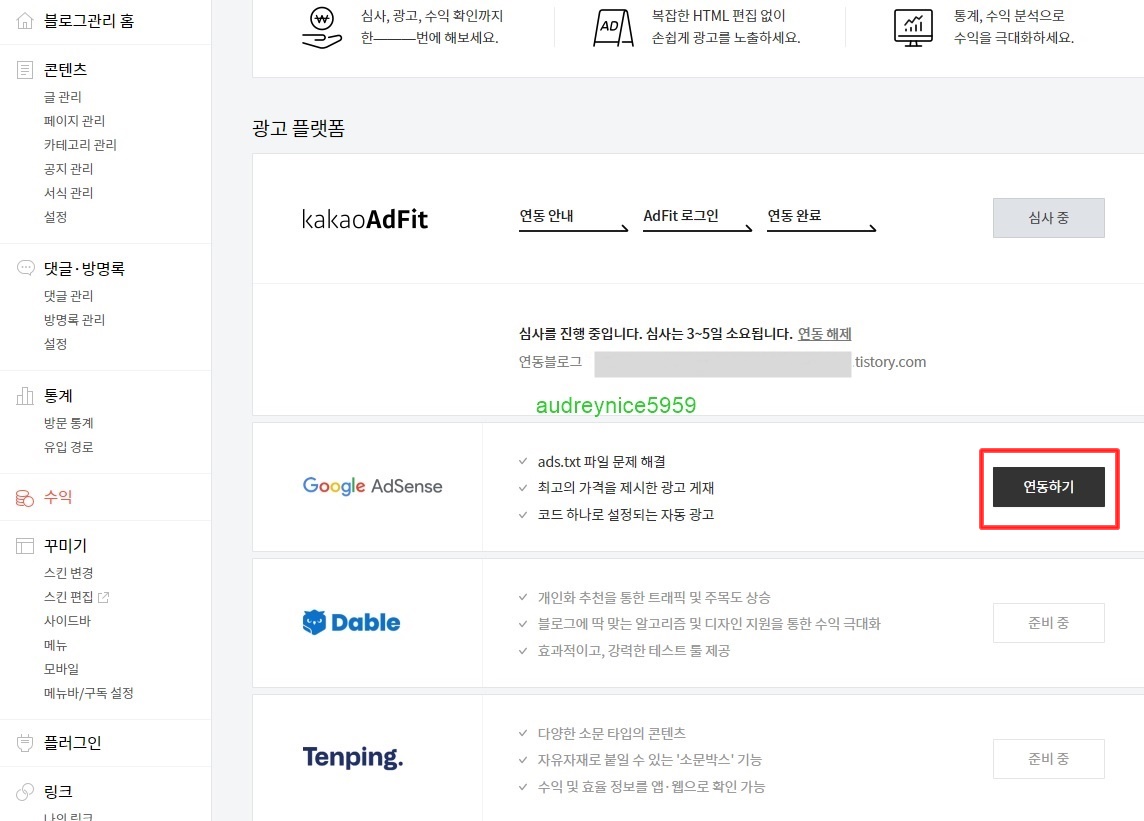This screenshot has height=821, width=1144.
Task: Click '다양한 소문 타입의 콘텐츠' text
Action: (611, 733)
